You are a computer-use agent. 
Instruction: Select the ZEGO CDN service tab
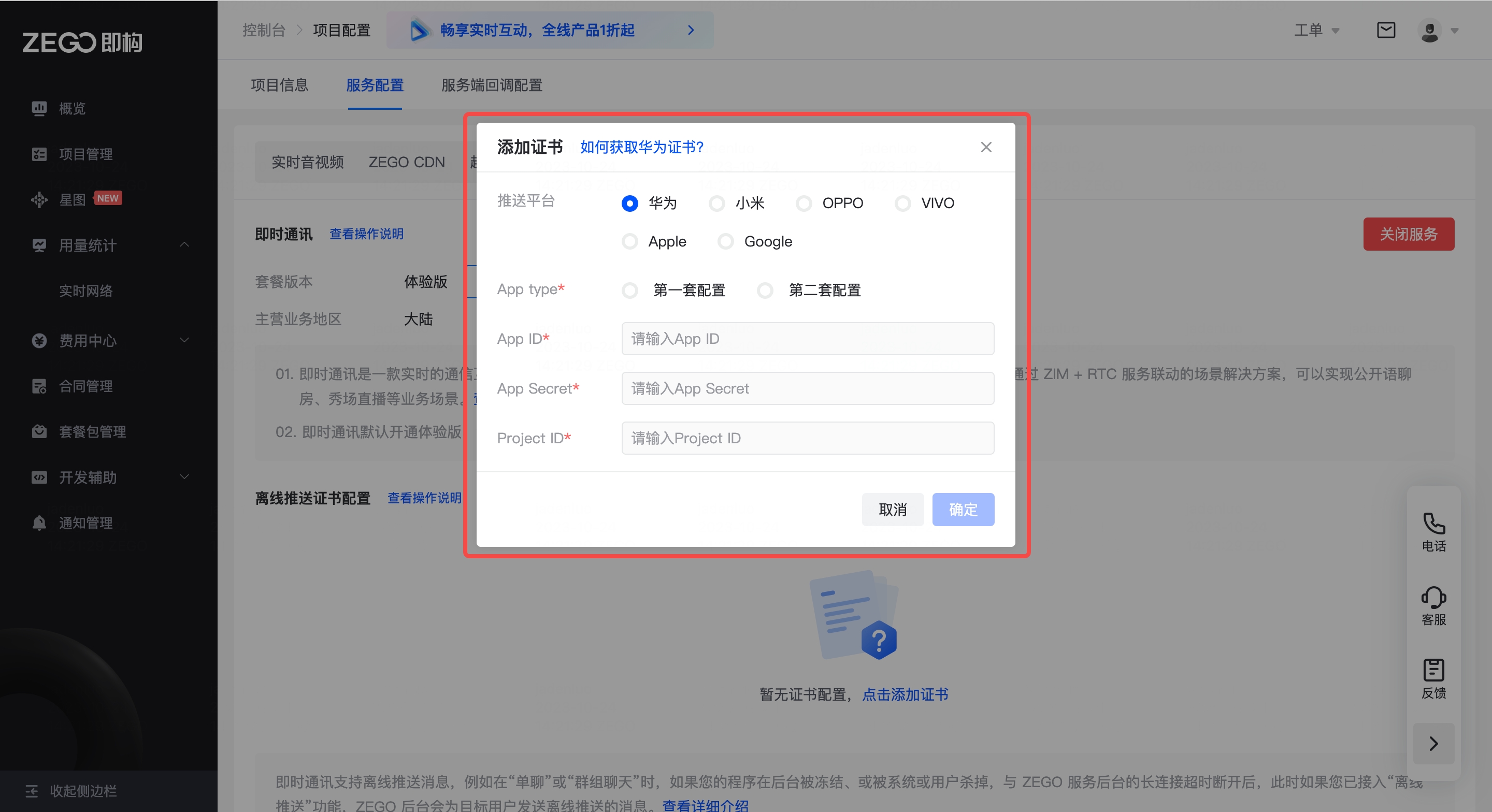[x=407, y=162]
